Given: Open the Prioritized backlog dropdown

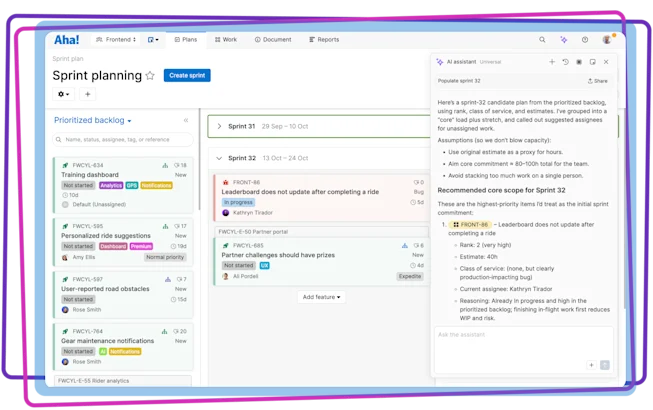Looking at the screenshot, I should 92,120.
